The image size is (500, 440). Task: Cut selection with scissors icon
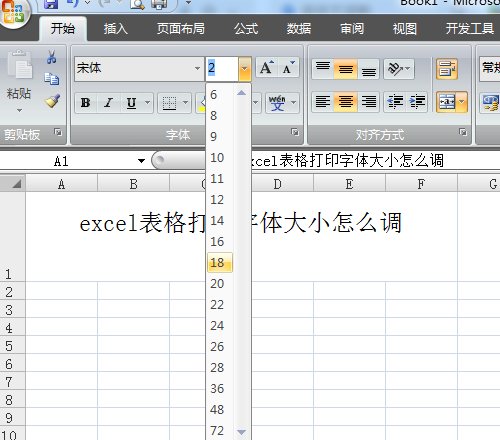click(51, 57)
